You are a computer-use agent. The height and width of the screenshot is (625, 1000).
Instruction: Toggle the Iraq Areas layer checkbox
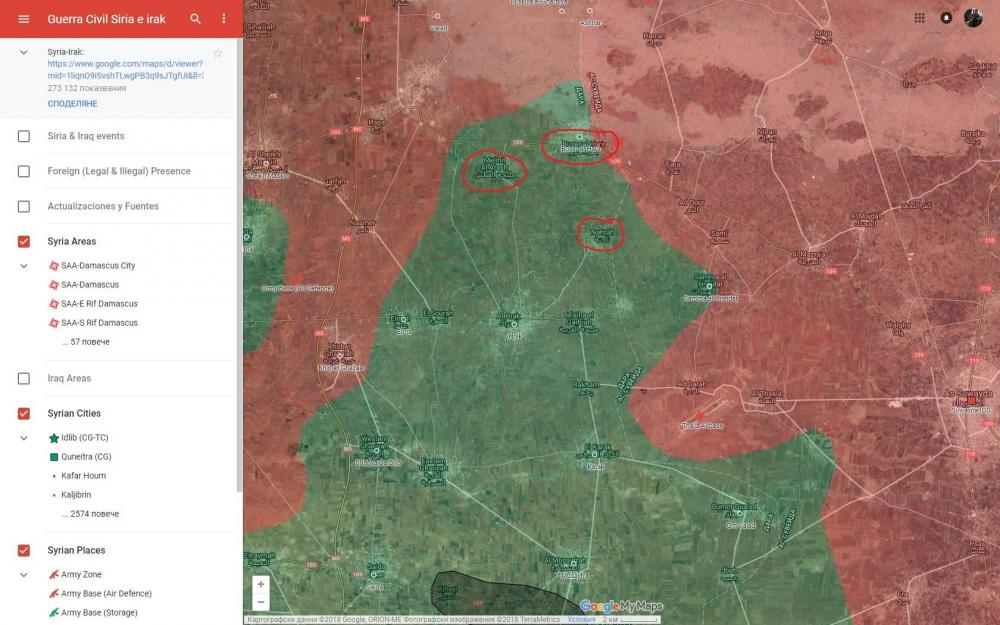pos(24,378)
